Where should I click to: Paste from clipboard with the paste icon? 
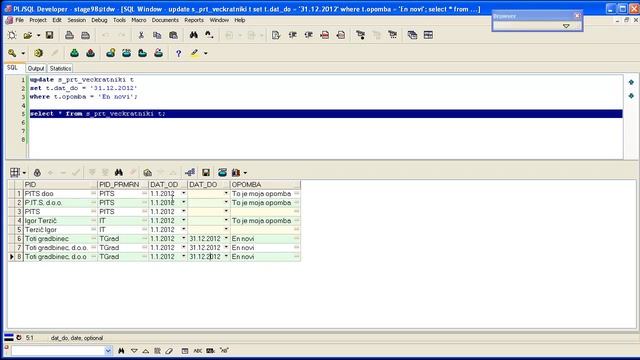[x=173, y=35]
